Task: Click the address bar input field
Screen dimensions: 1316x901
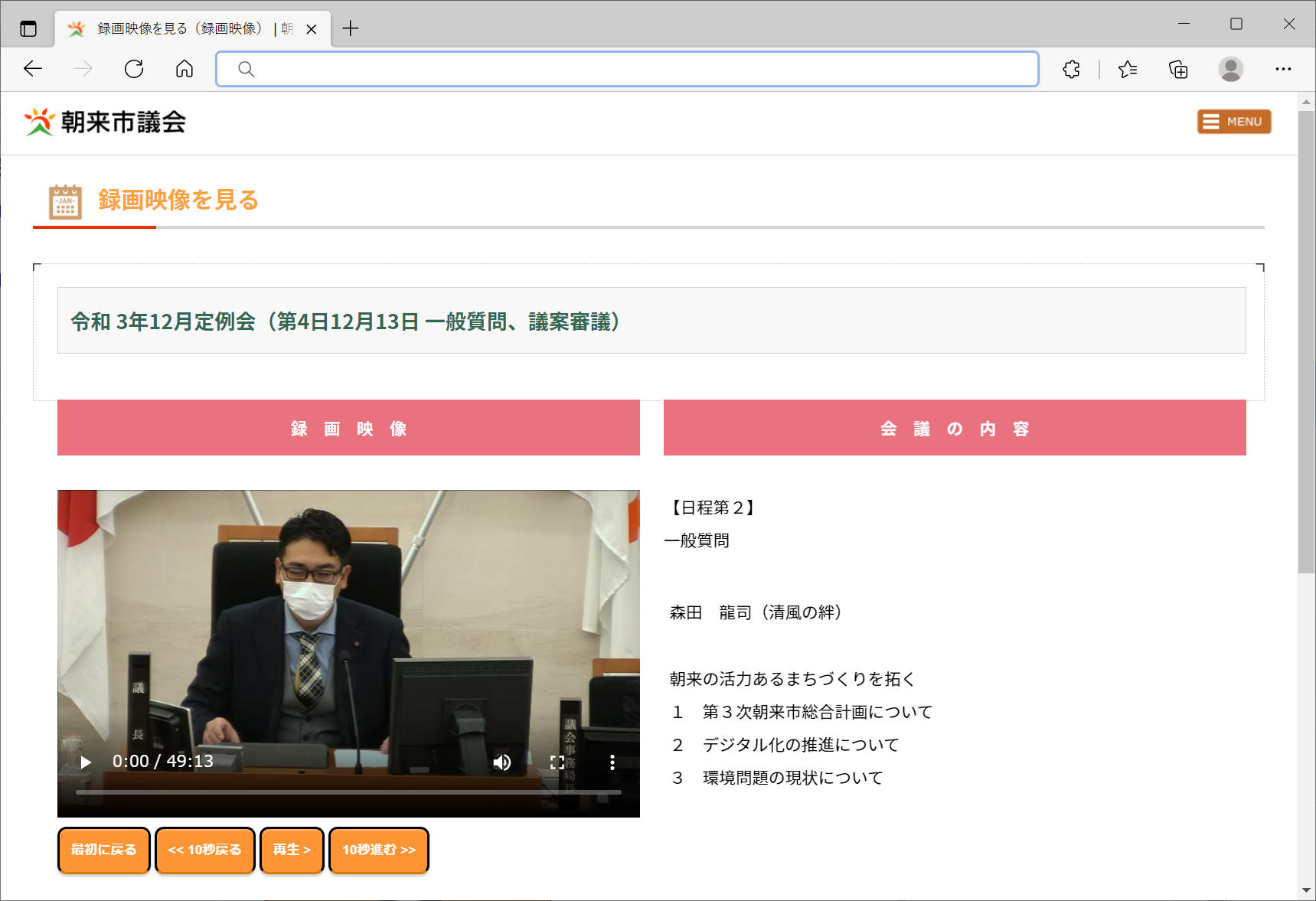Action: pos(627,69)
